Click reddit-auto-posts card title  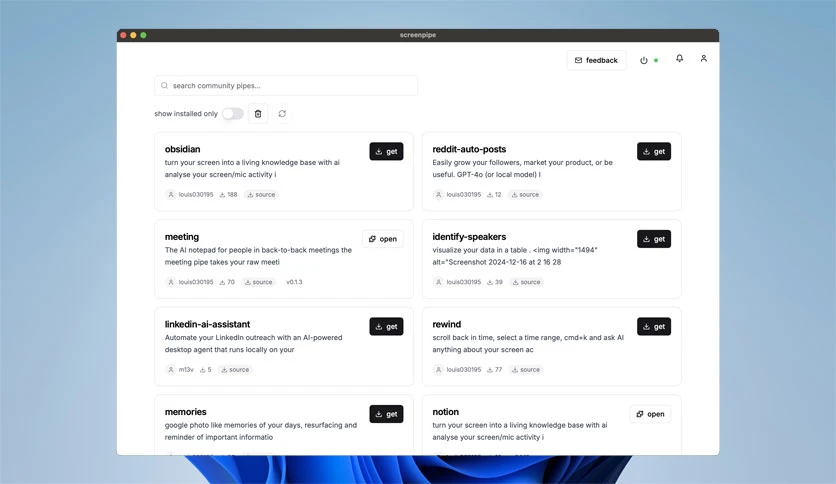[x=469, y=149]
